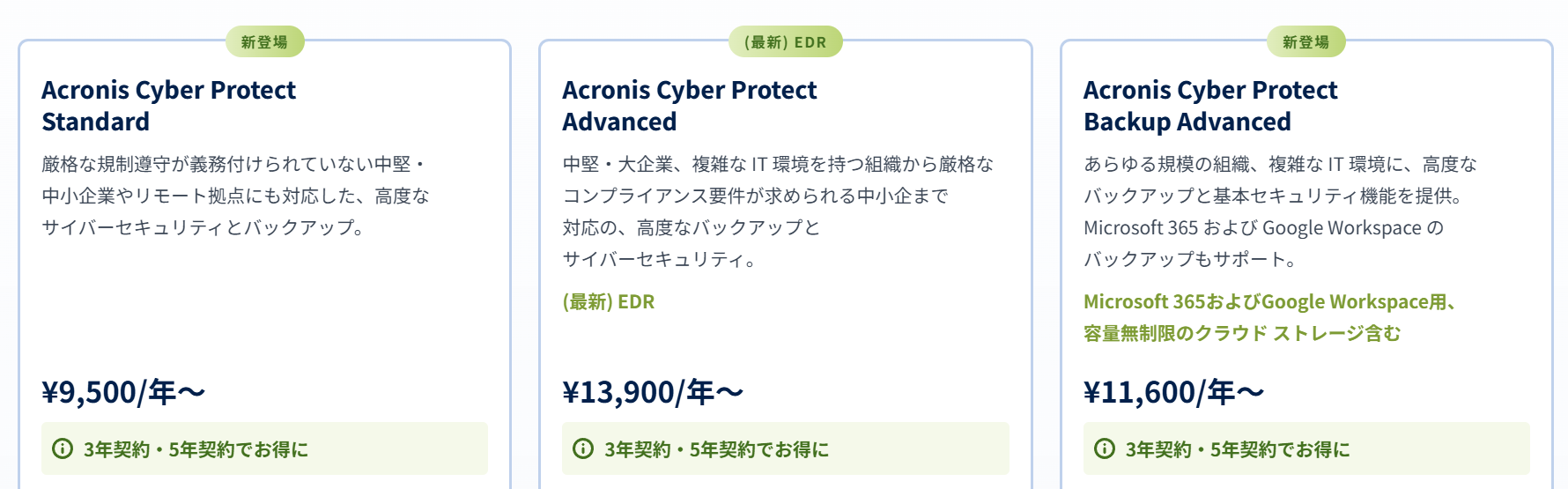Click info icon in Advanced plan banner
1568x489 pixels.
click(x=583, y=448)
